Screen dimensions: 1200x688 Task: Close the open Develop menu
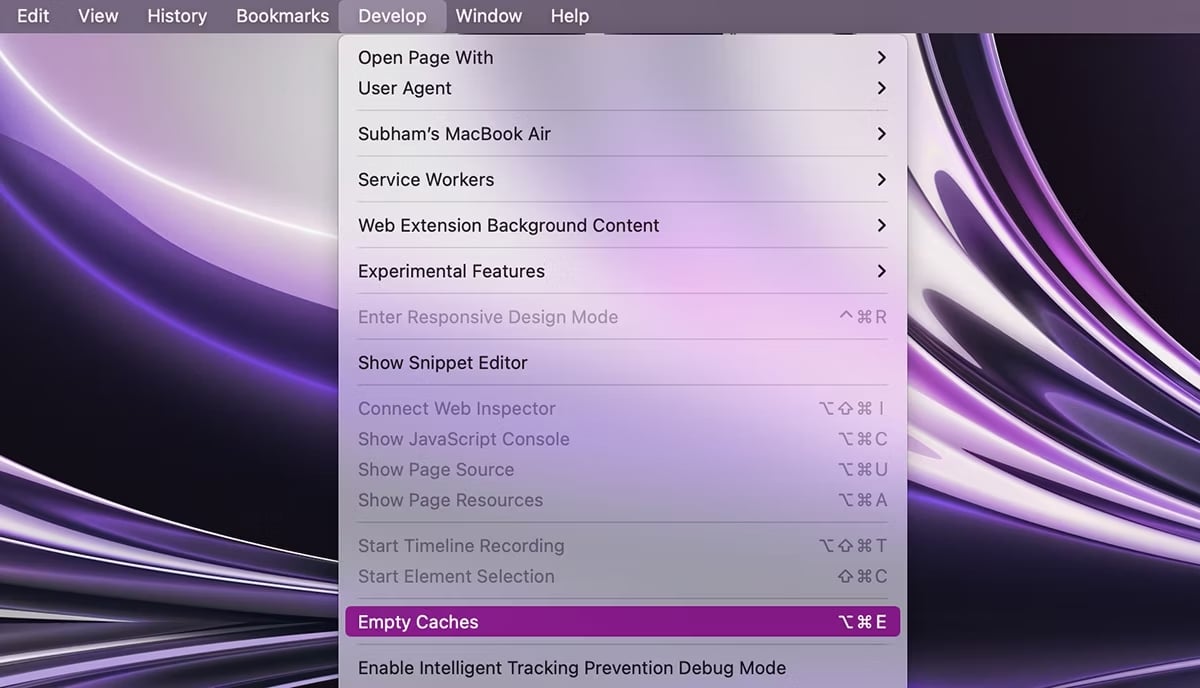point(392,16)
